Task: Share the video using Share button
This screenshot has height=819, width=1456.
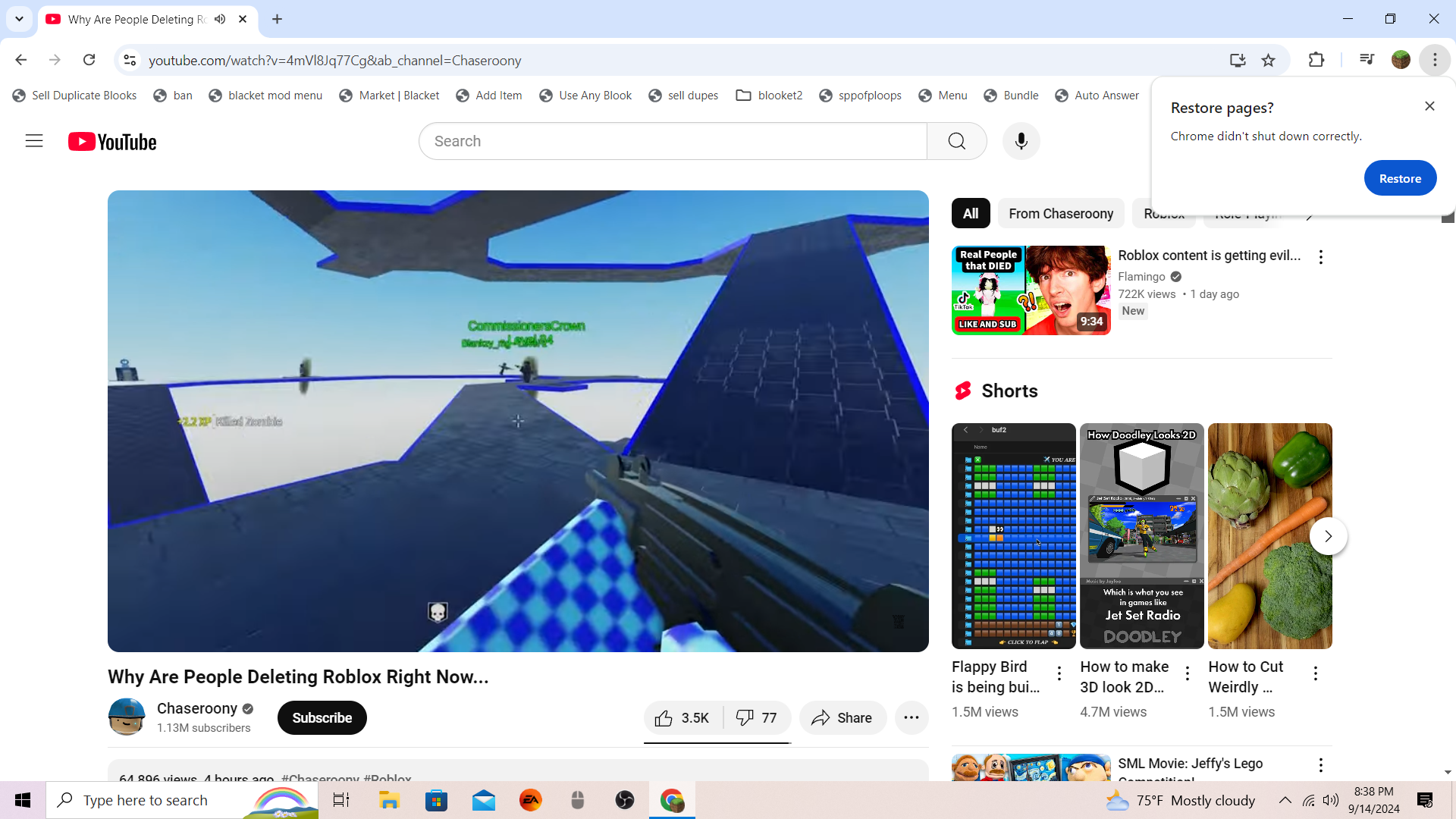Action: coord(842,718)
